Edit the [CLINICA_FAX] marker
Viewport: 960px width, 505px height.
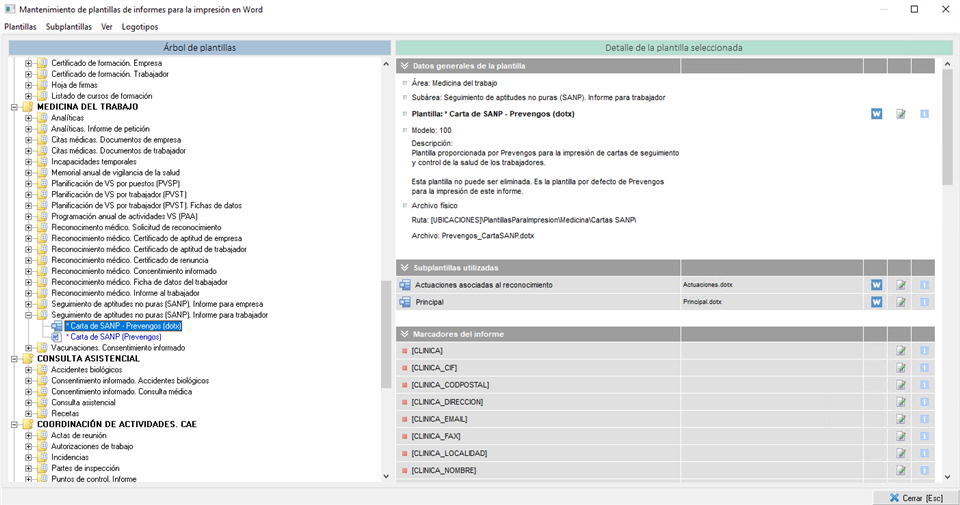[x=901, y=436]
